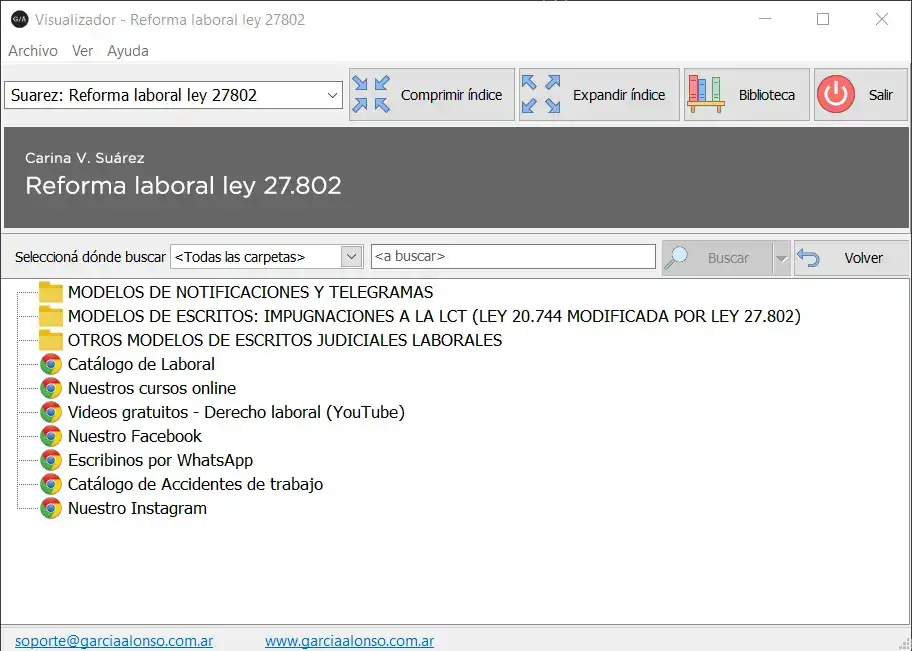Click the Comprimir índice arrows icon
This screenshot has height=651, width=912.
(371, 95)
